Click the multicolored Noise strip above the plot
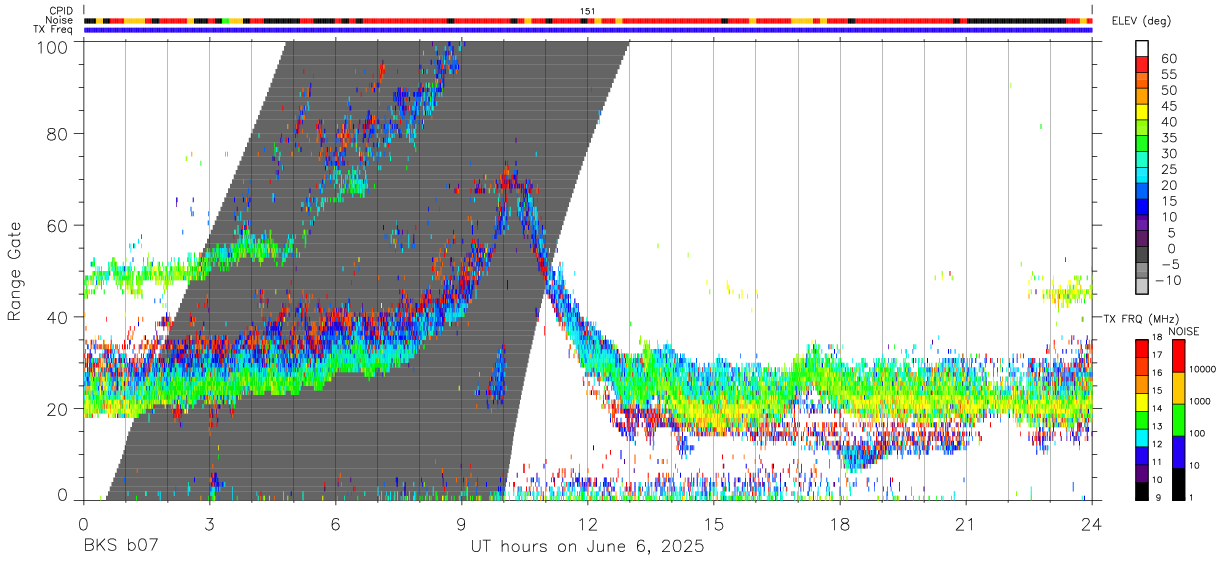 point(588,20)
